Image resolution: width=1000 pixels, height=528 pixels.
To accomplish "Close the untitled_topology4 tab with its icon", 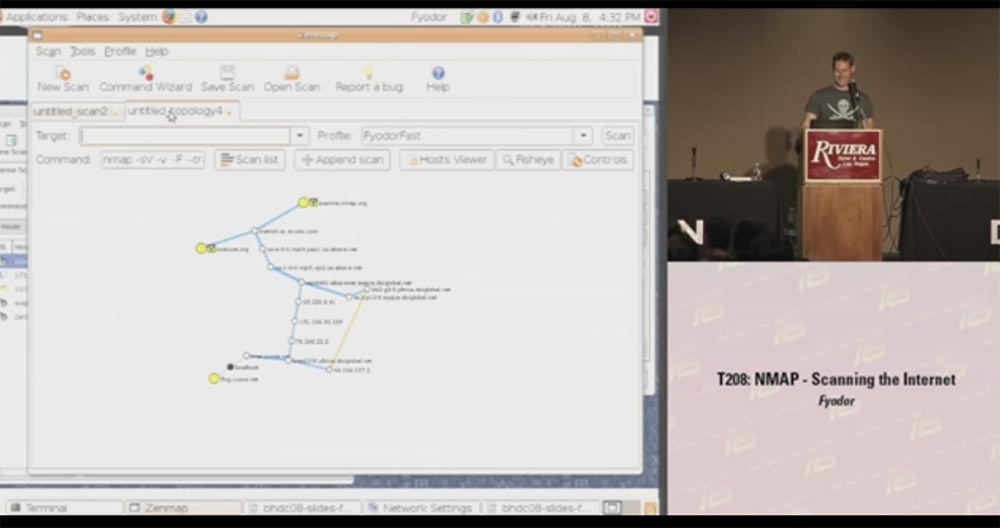I will [x=230, y=112].
